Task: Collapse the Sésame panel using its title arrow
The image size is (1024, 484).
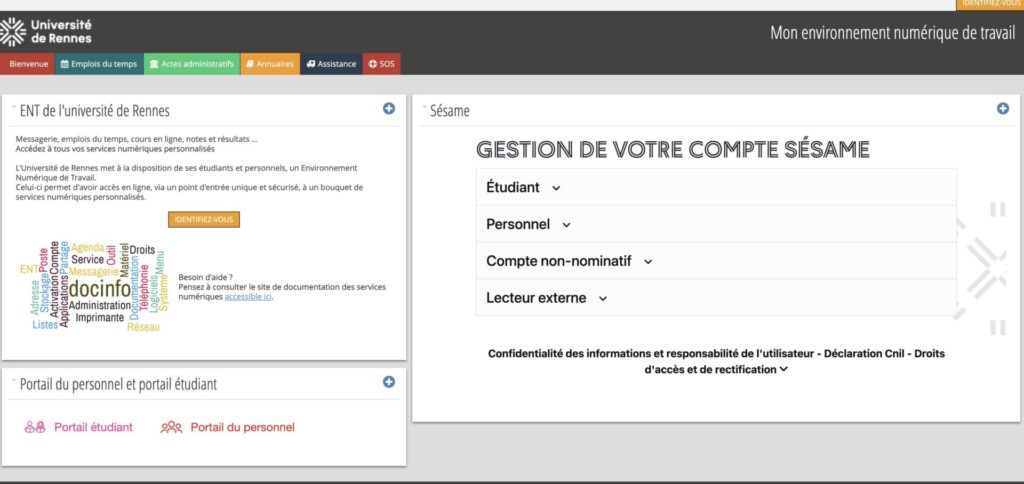Action: pyautogui.click(x=424, y=107)
